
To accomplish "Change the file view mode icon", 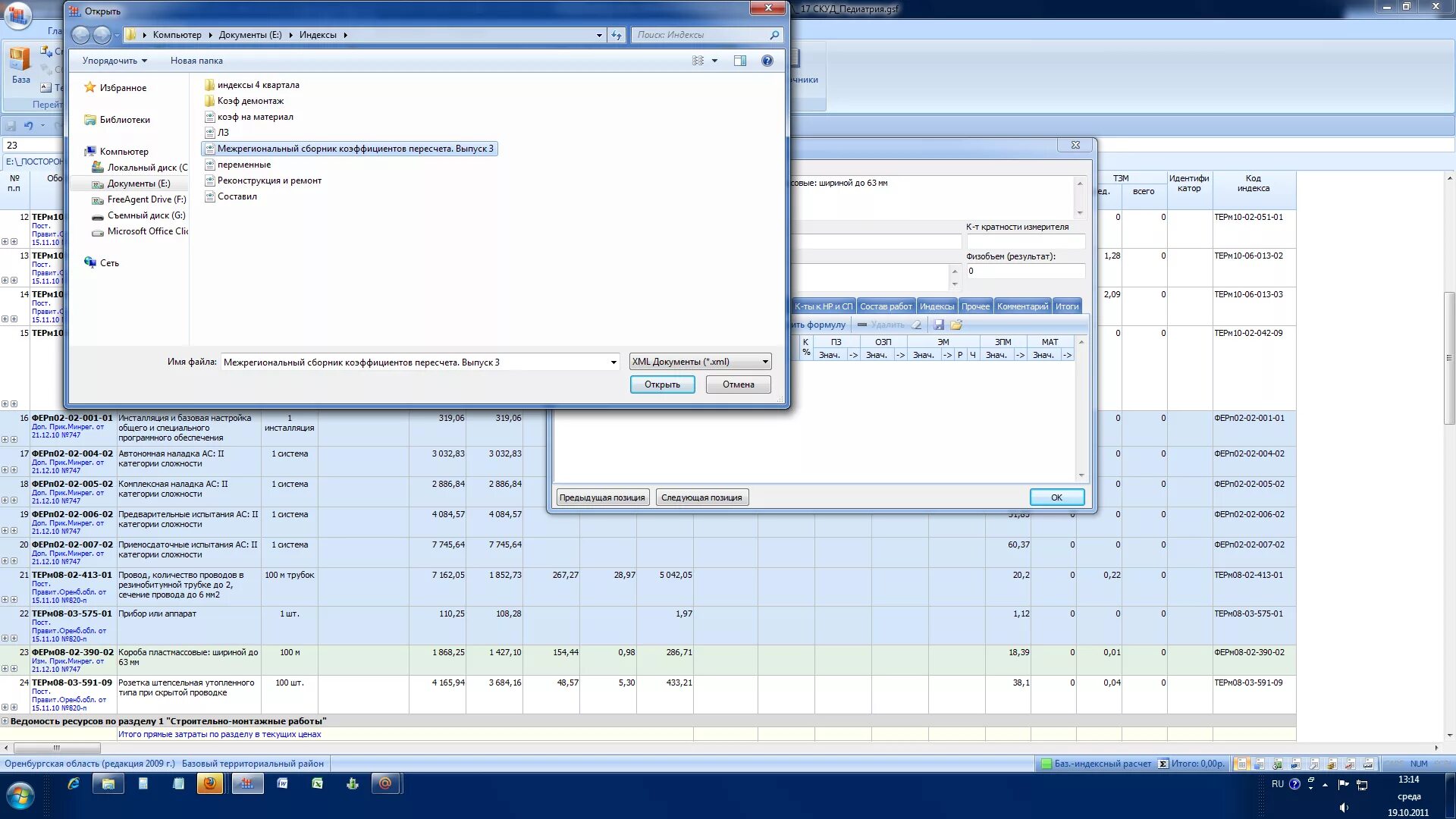I will (x=698, y=61).
